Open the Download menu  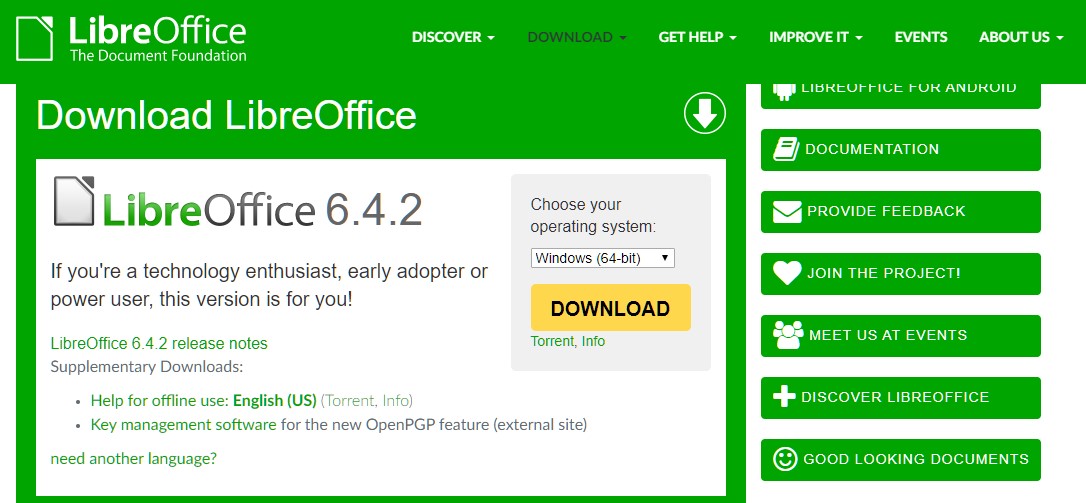(577, 37)
